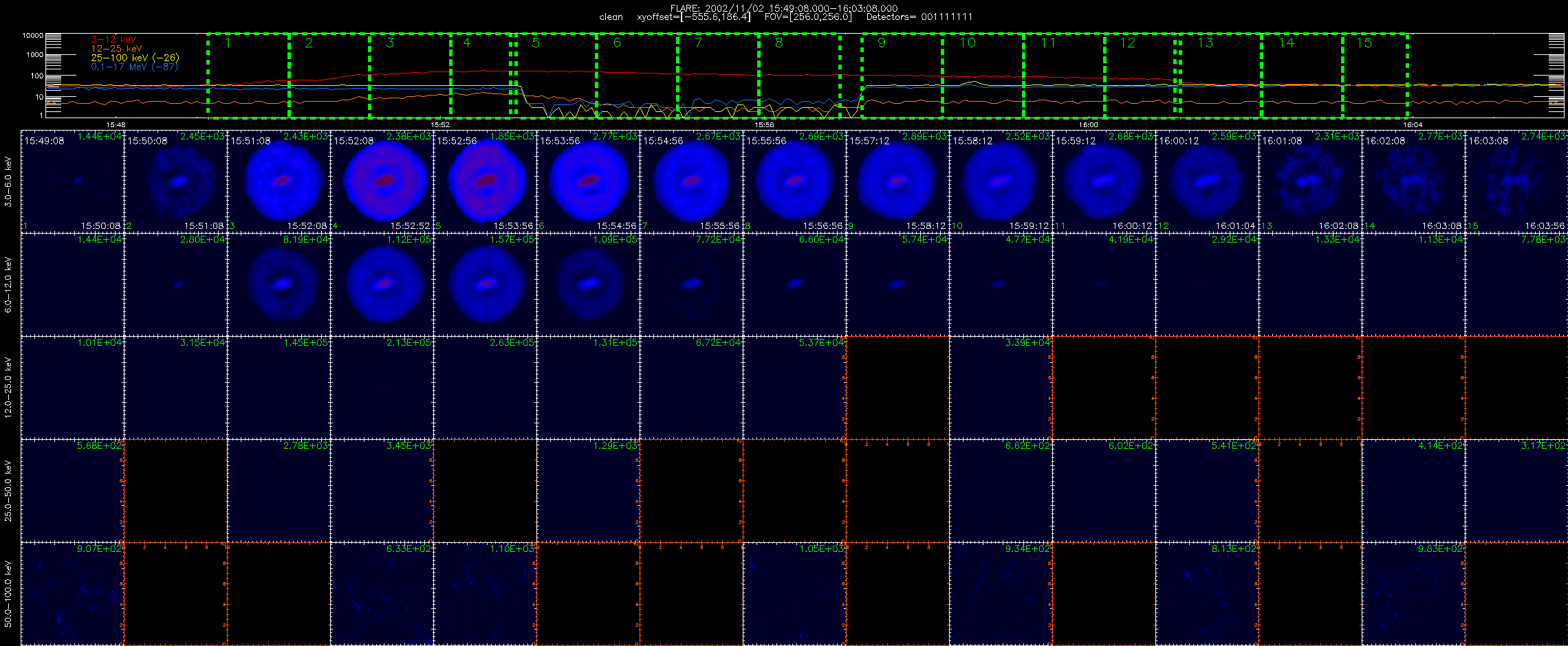Open the 6.0-12.0 keV image with peak 8.19E+04

279,285
